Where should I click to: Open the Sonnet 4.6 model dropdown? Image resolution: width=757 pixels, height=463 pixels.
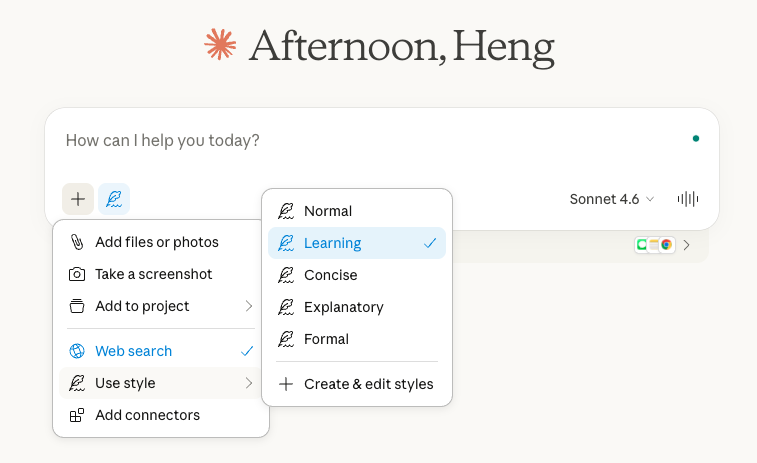612,199
